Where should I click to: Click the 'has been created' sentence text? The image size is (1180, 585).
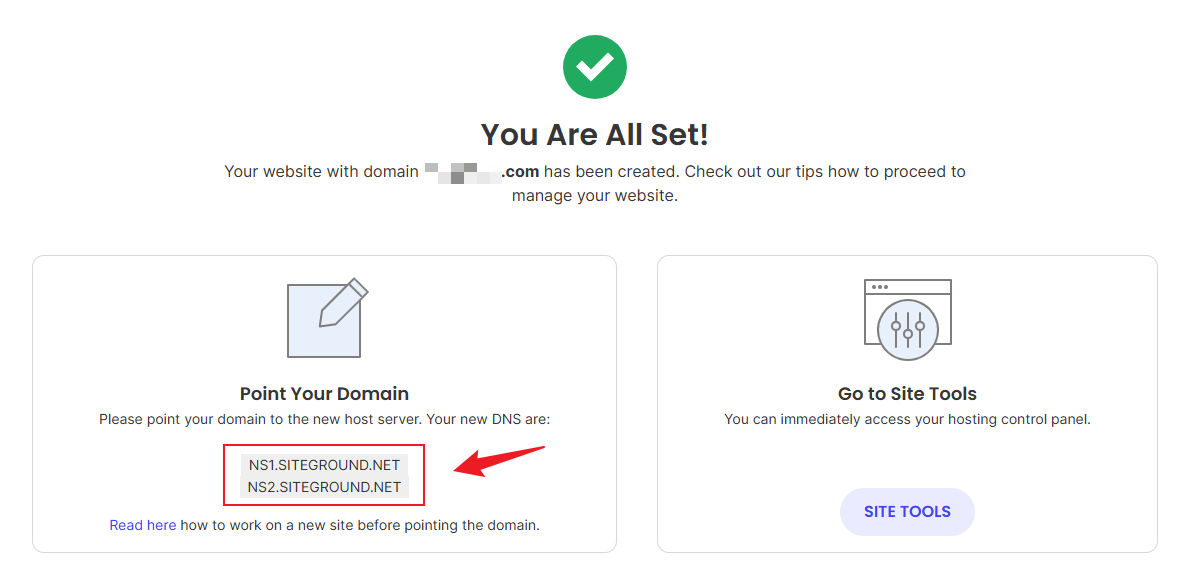click(610, 172)
